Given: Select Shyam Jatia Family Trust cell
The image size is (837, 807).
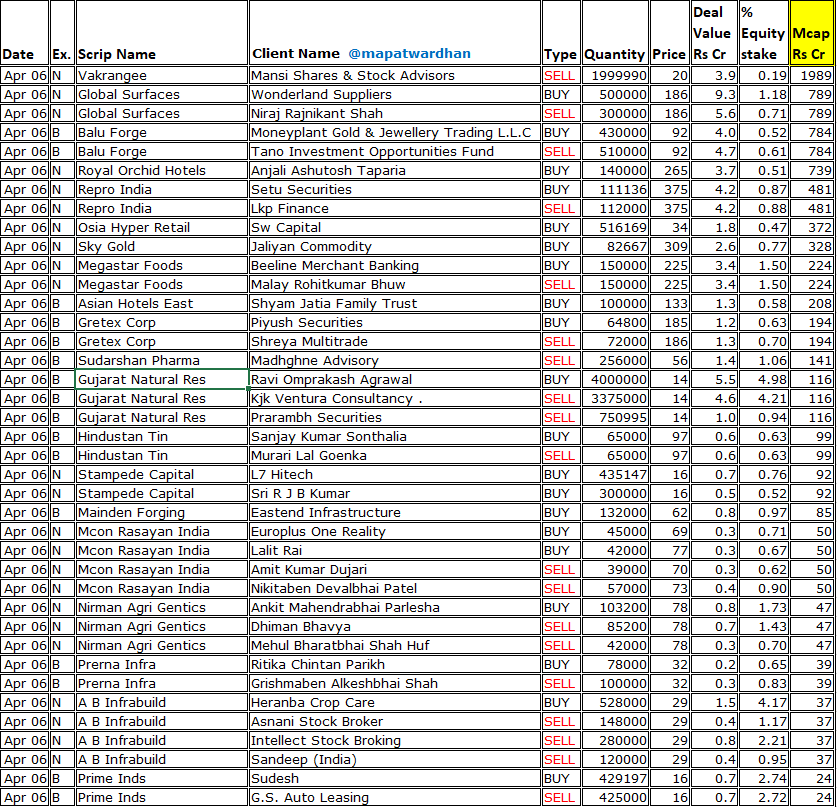Looking at the screenshot, I should coord(394,304).
